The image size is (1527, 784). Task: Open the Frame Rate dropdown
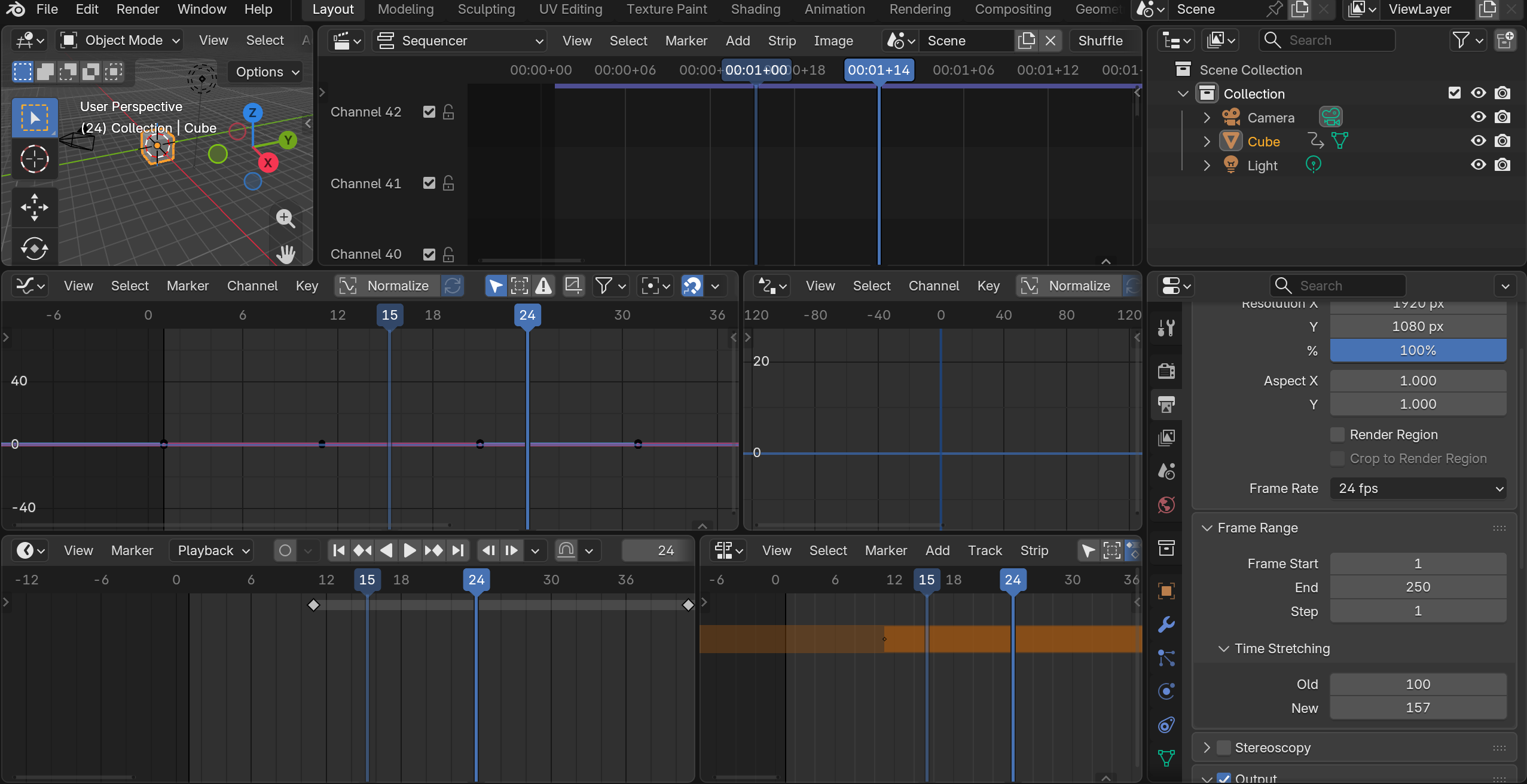coord(1418,488)
